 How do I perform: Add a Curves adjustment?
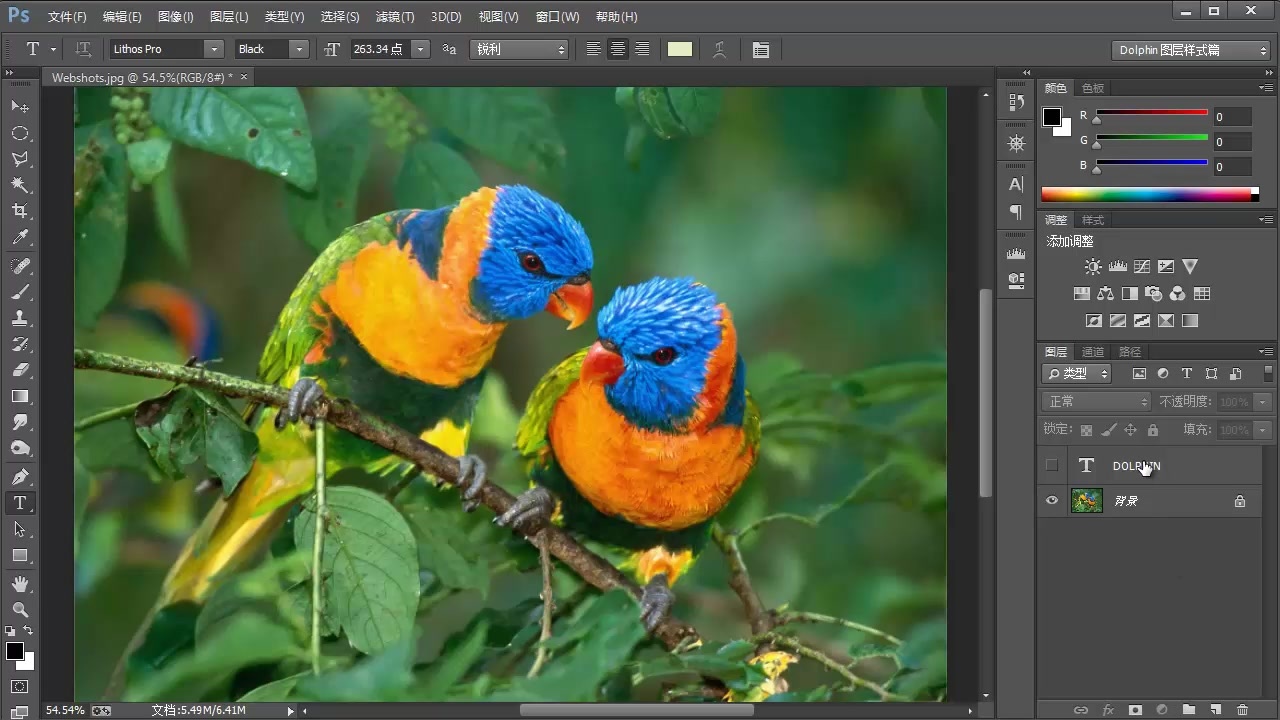click(1142, 267)
